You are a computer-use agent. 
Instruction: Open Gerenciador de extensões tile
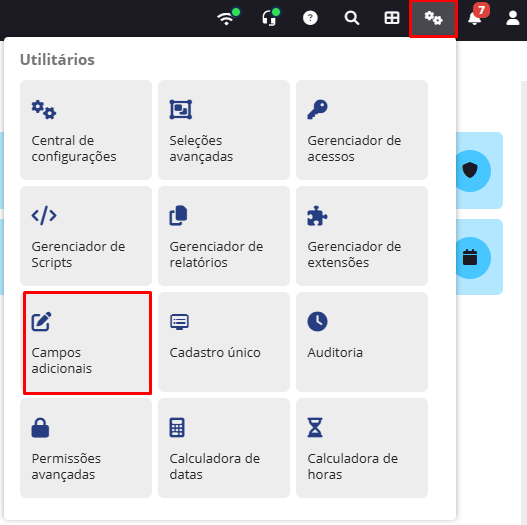(x=362, y=236)
